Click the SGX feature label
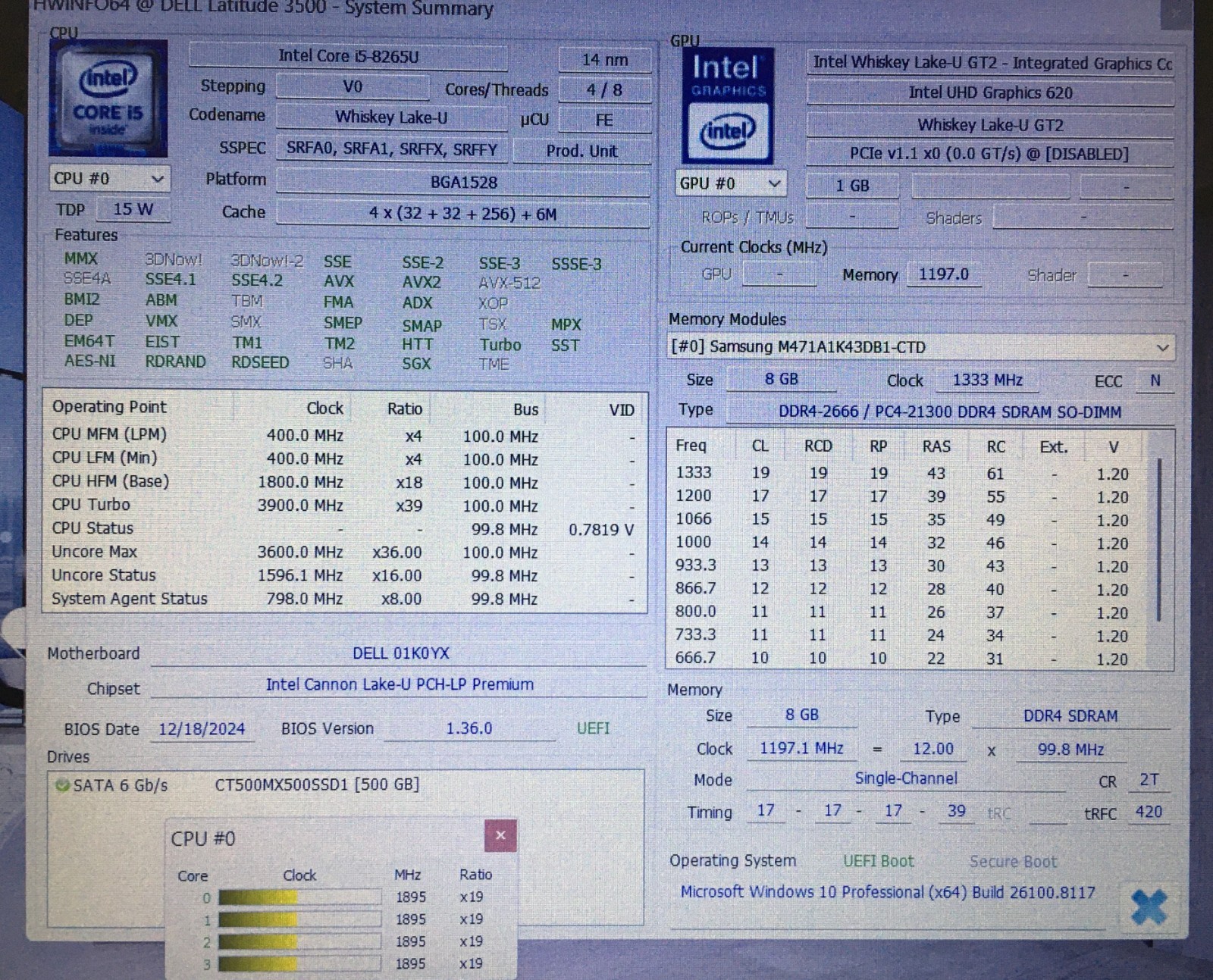This screenshot has width=1213, height=980. click(416, 364)
